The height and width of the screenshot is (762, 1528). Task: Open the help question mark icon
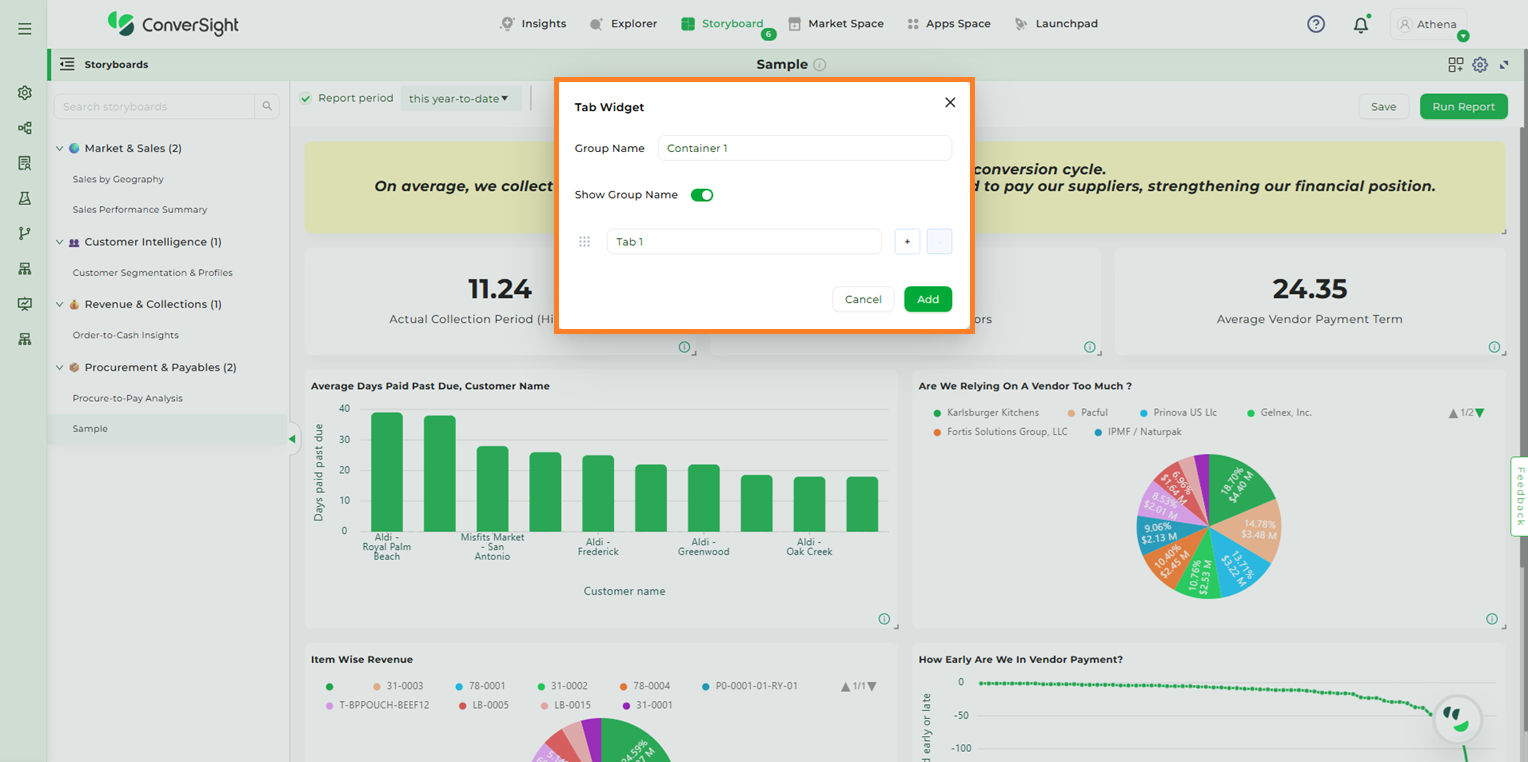tap(1316, 24)
